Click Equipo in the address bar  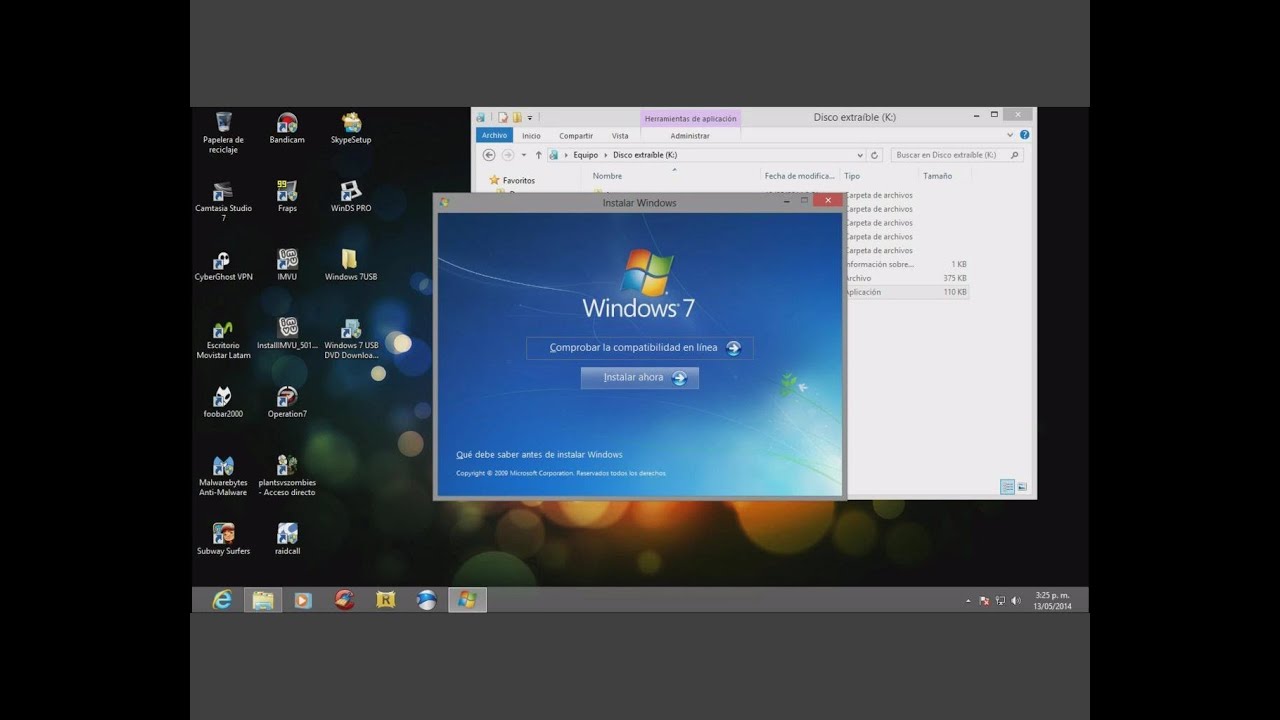[x=585, y=155]
